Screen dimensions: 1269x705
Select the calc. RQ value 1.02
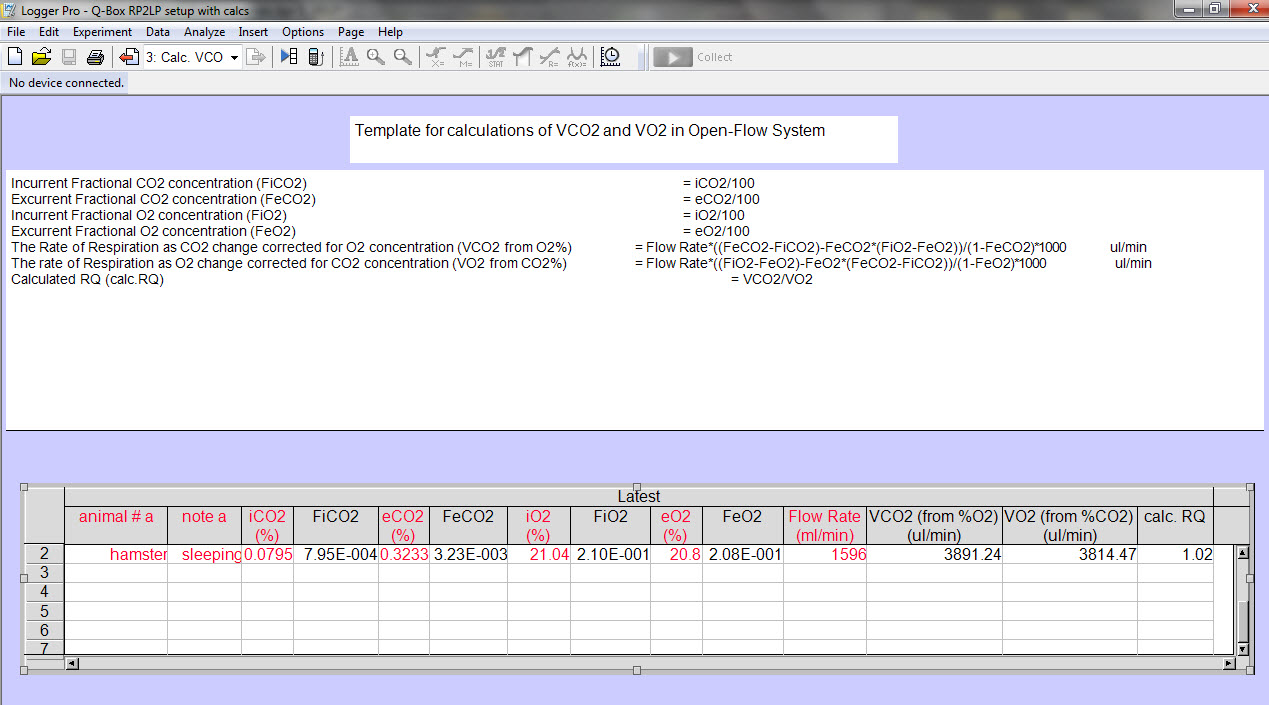[1199, 553]
